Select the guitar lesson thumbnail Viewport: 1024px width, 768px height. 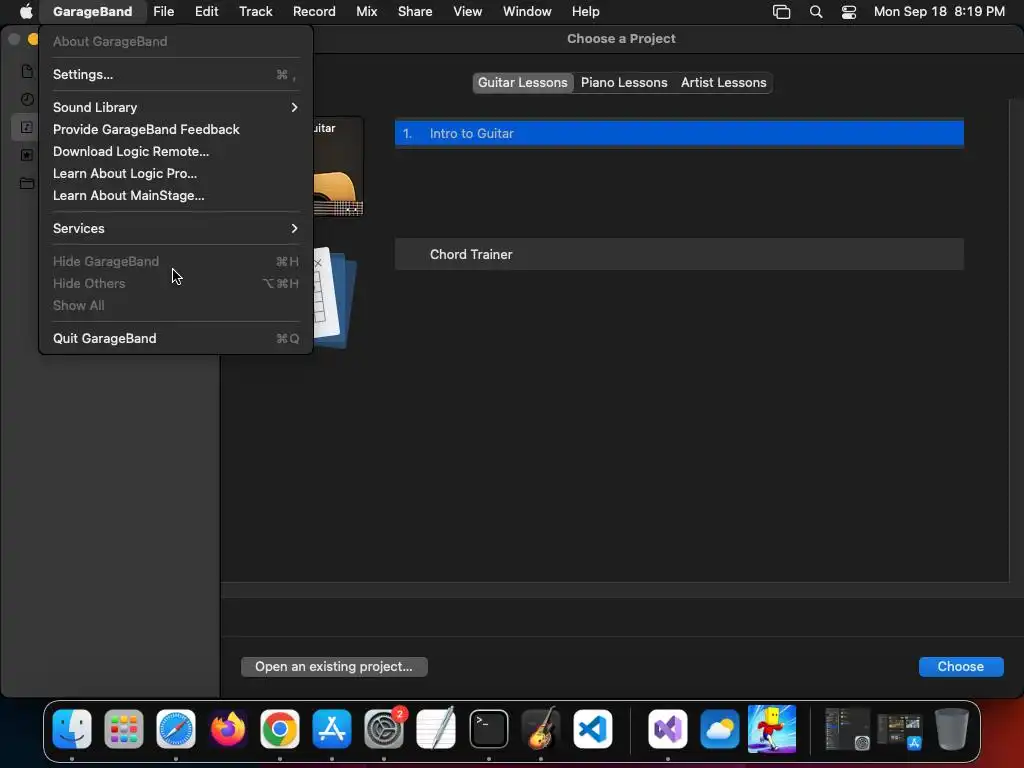pos(338,167)
